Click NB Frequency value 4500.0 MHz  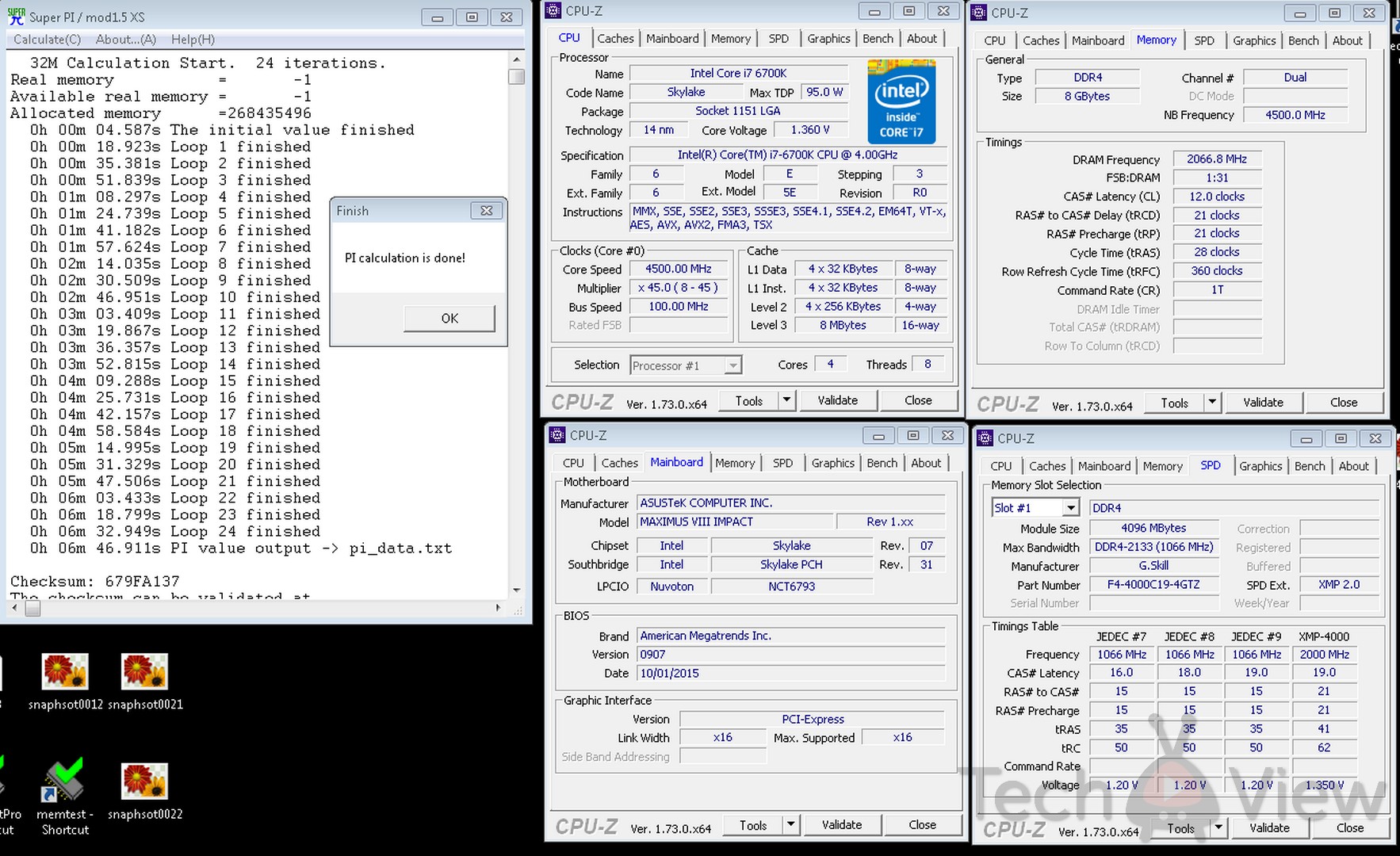[x=1295, y=115]
